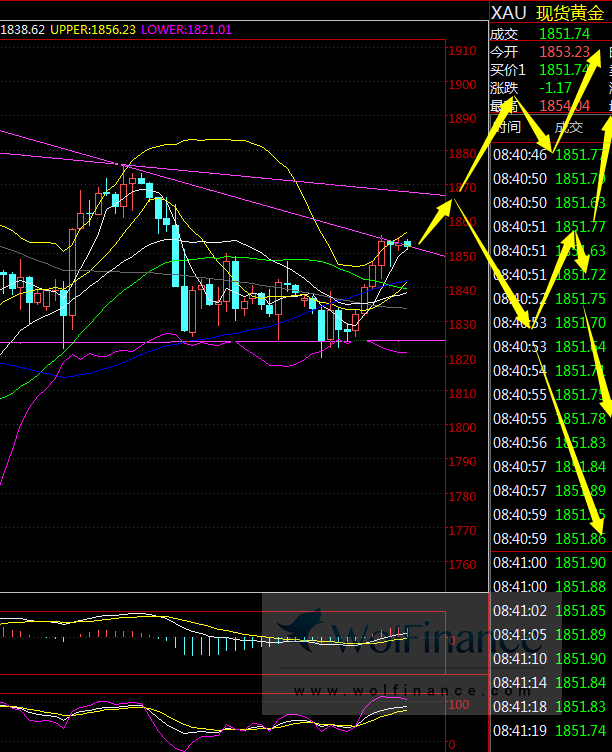Click the 时间 column header

pyautogui.click(x=507, y=127)
